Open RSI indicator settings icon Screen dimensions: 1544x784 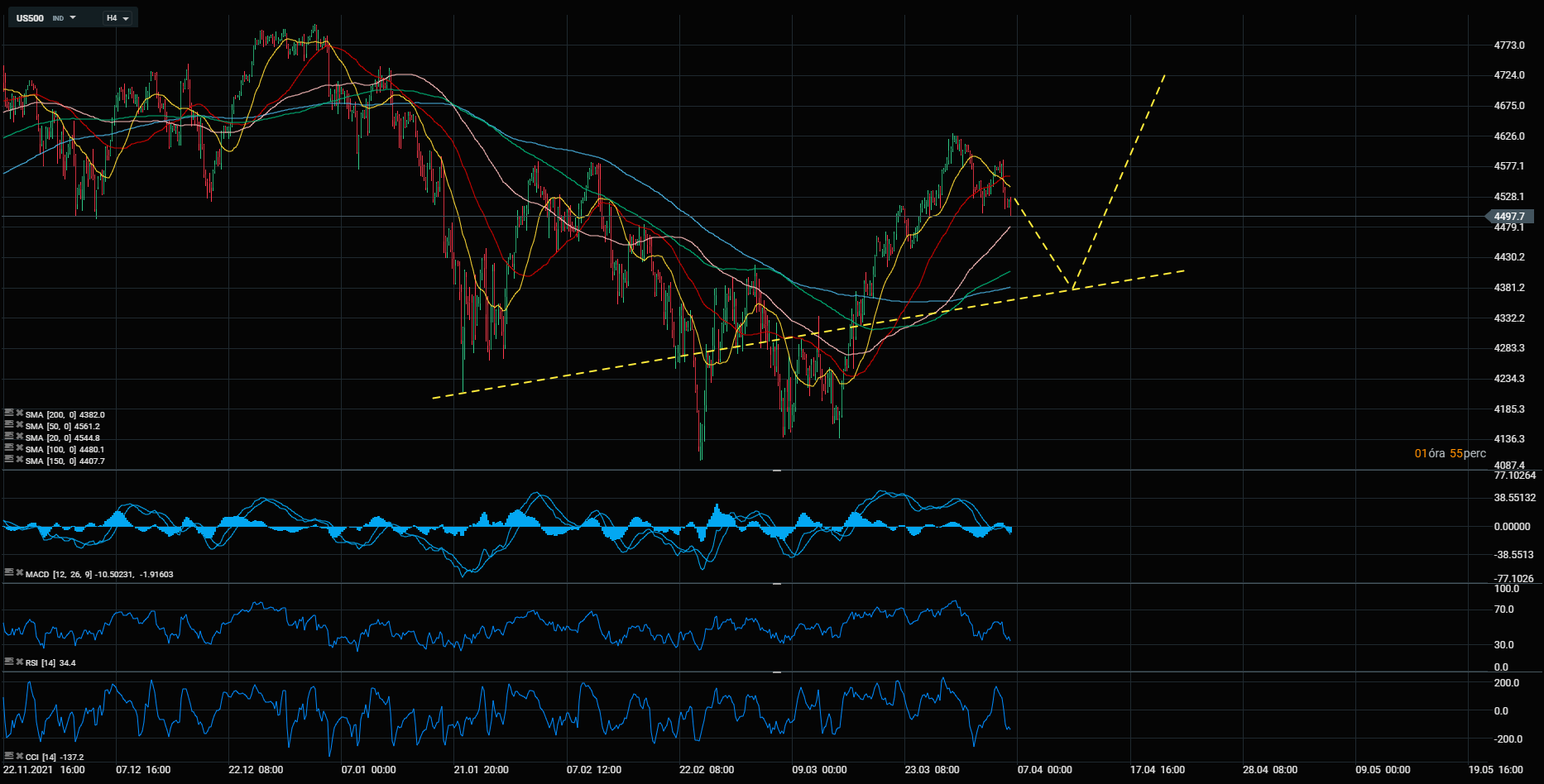click(x=9, y=660)
